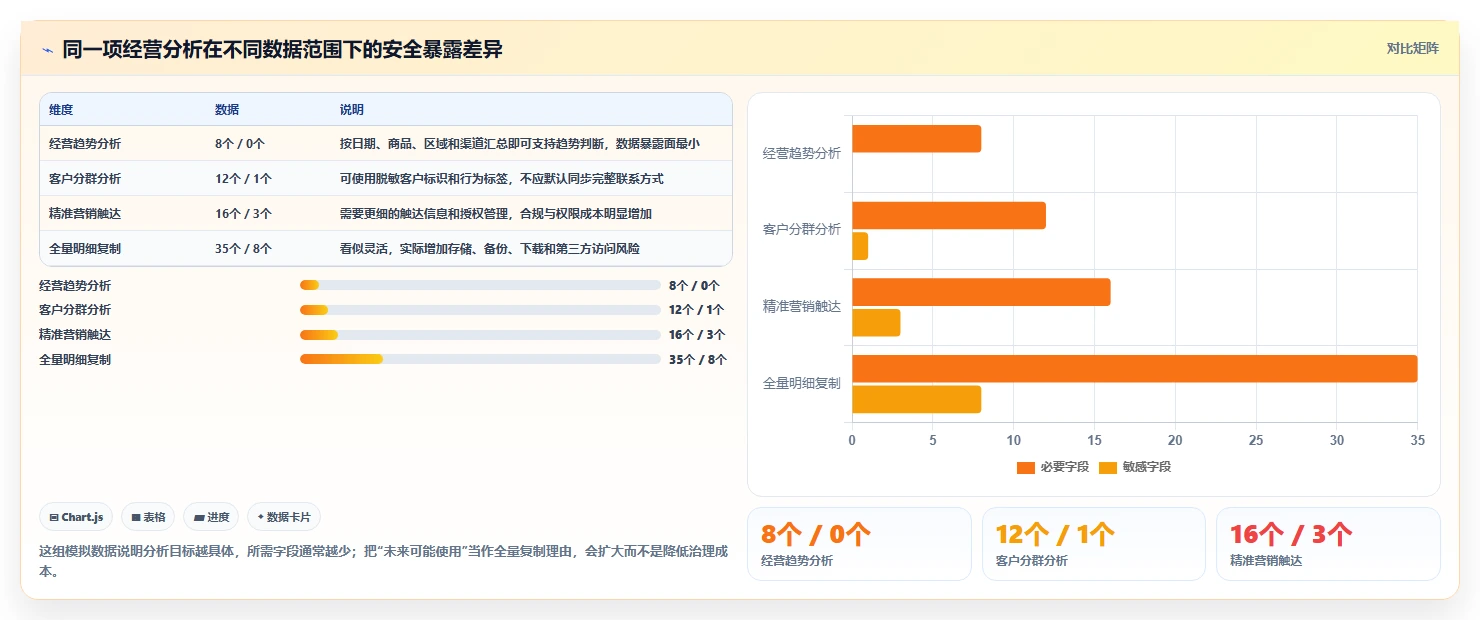Click the 精准营销触达 label in the progress list
This screenshot has width=1480, height=620.
[75, 335]
